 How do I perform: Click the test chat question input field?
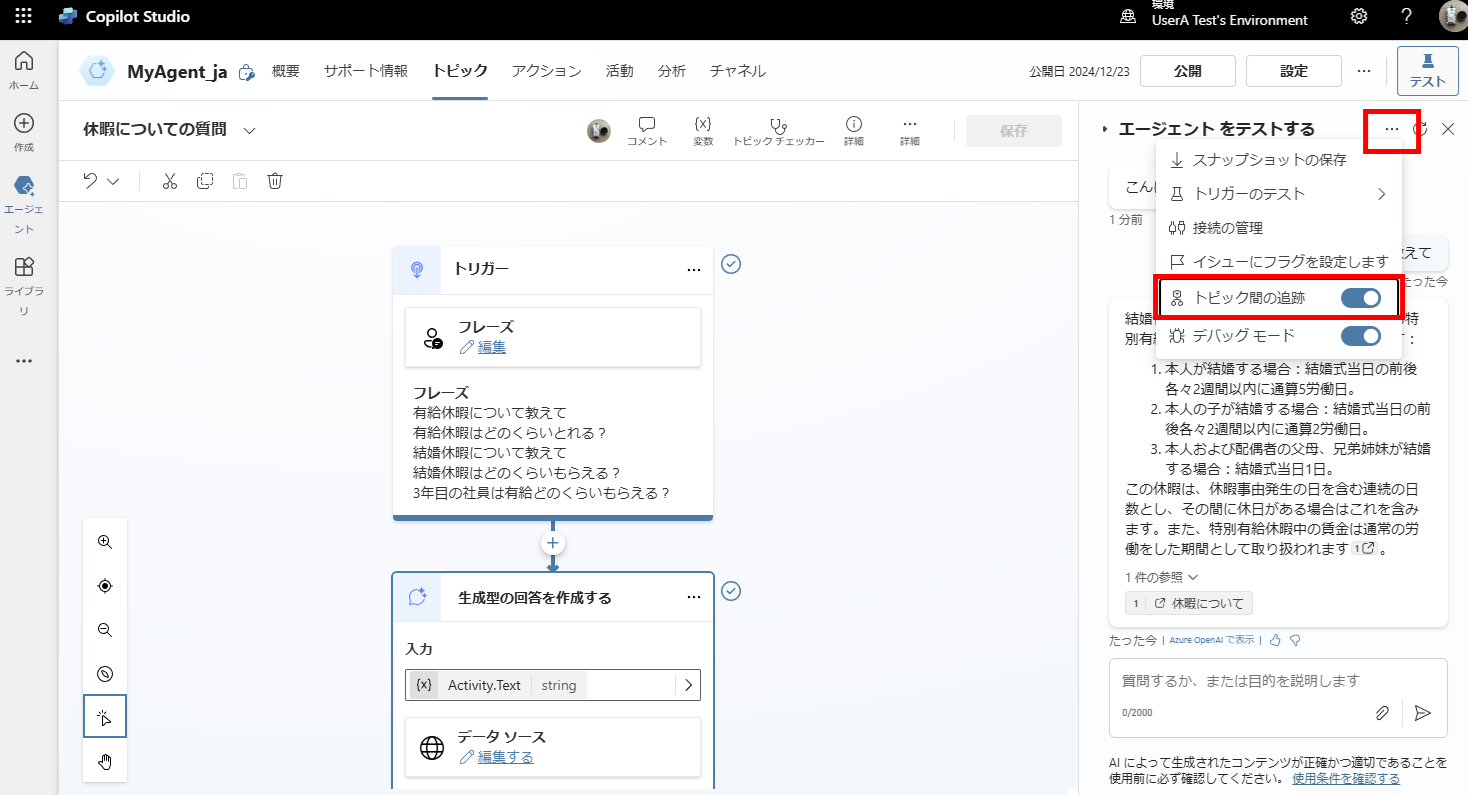click(1240, 681)
